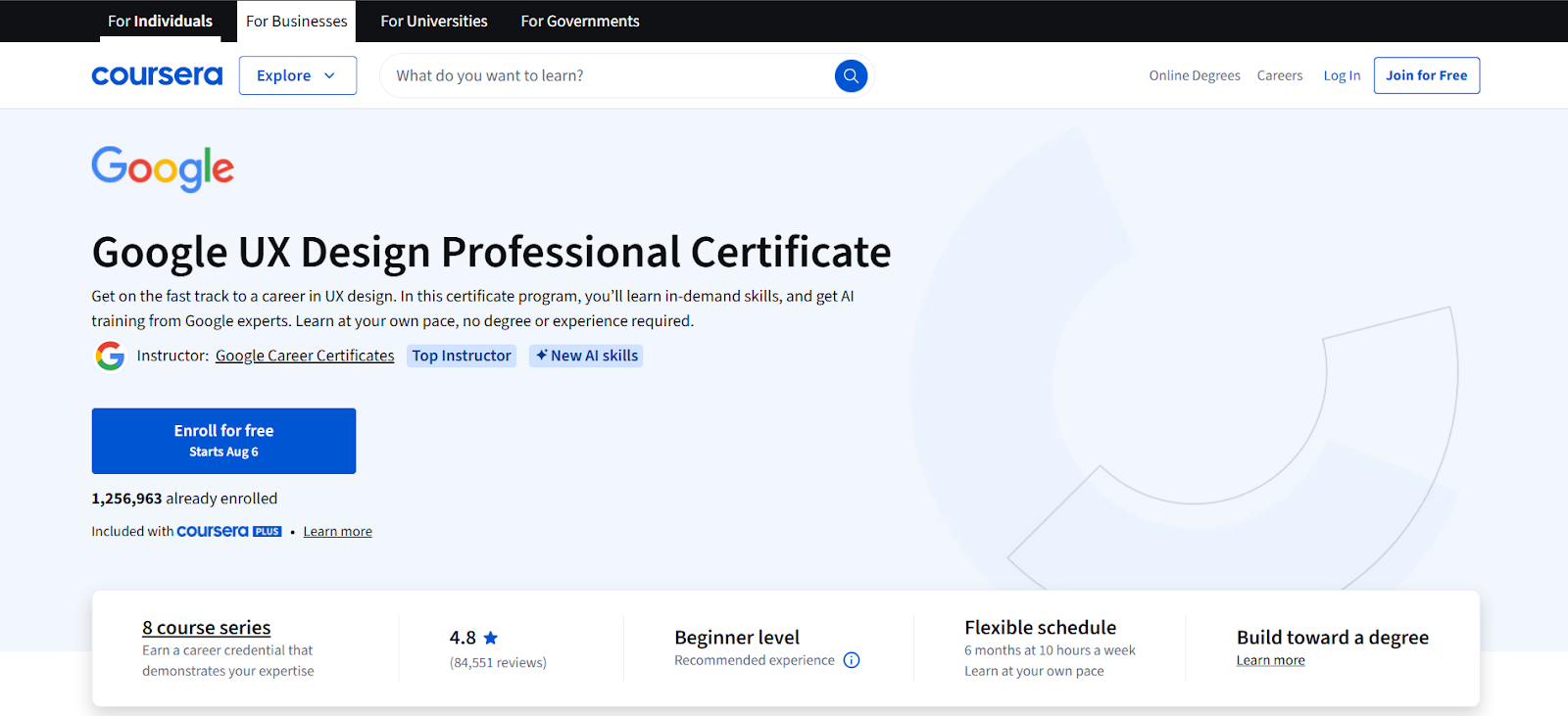Click the info icon beside Recommended experience
The image size is (1568, 716).
852,660
